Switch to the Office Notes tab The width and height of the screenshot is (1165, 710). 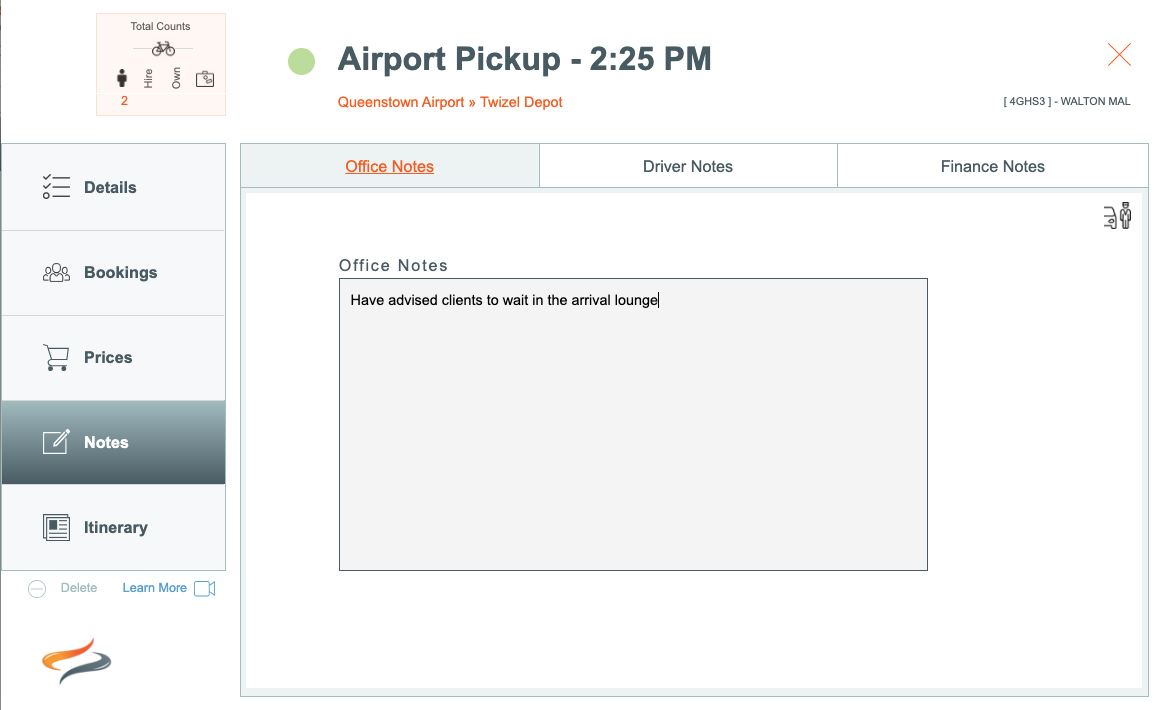[390, 166]
